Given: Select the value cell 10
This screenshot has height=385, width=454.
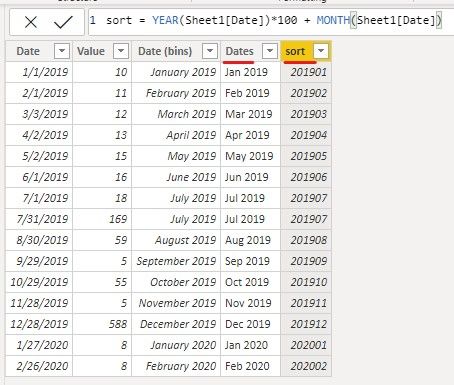Looking at the screenshot, I should click(102, 72).
